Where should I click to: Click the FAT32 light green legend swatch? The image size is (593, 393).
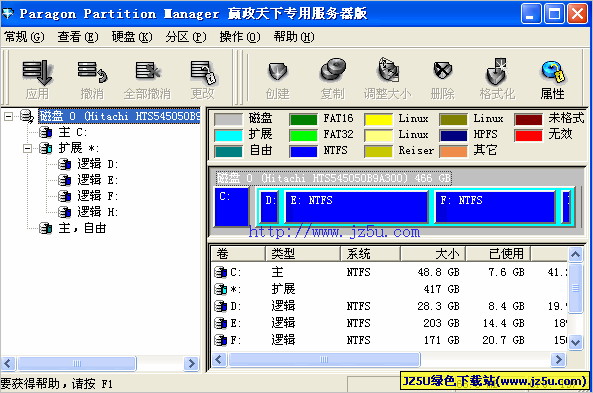[x=303, y=135]
